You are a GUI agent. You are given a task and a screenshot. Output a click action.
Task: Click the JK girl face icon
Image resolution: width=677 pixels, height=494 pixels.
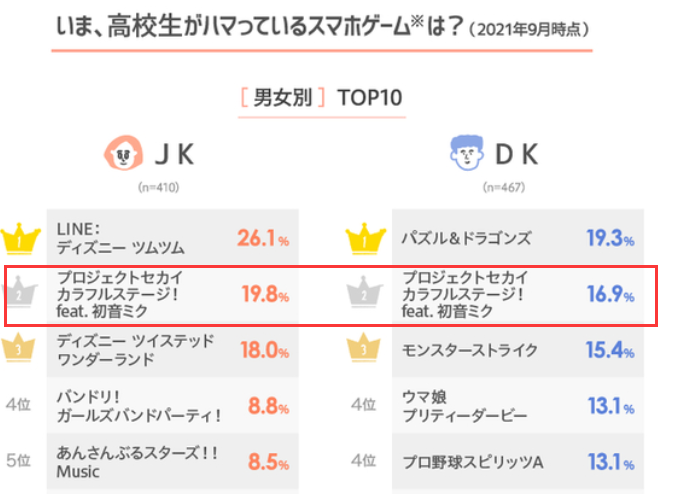click(x=123, y=153)
